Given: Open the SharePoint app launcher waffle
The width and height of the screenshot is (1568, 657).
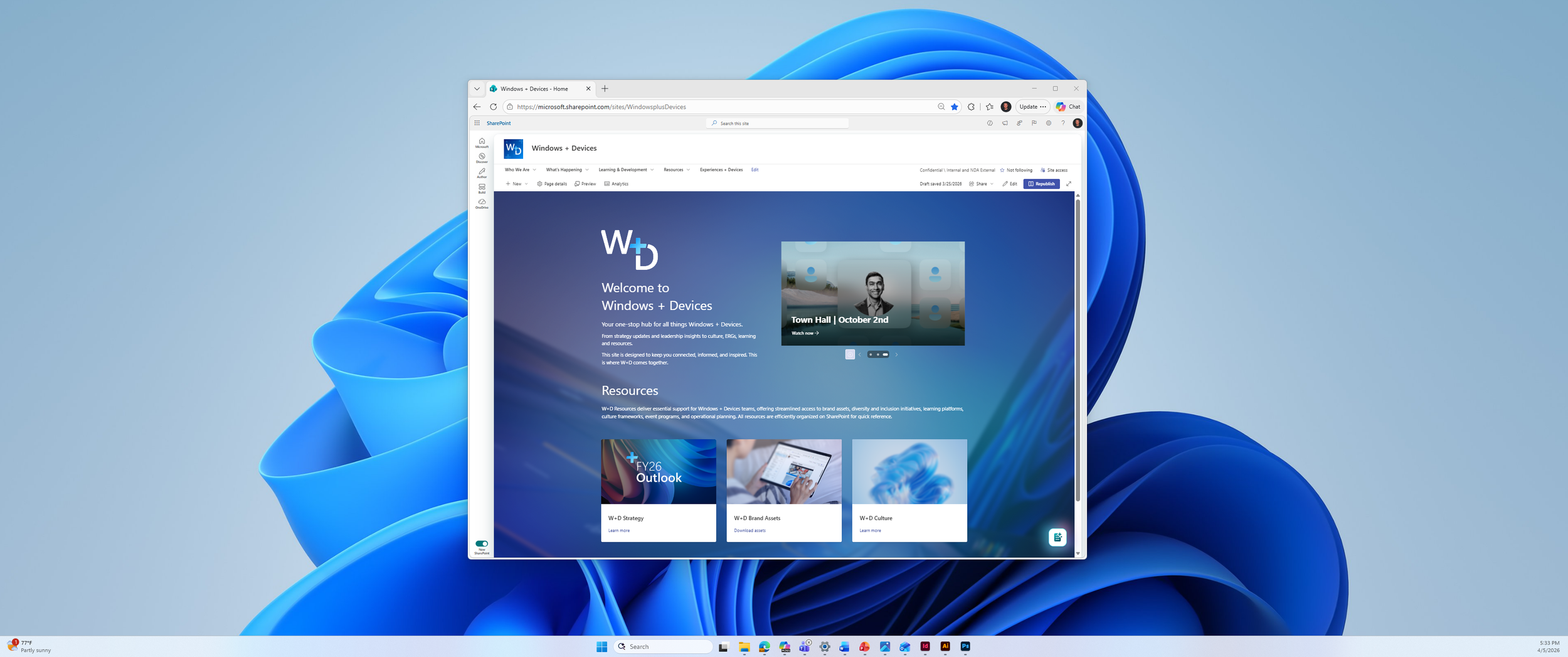Looking at the screenshot, I should [477, 123].
